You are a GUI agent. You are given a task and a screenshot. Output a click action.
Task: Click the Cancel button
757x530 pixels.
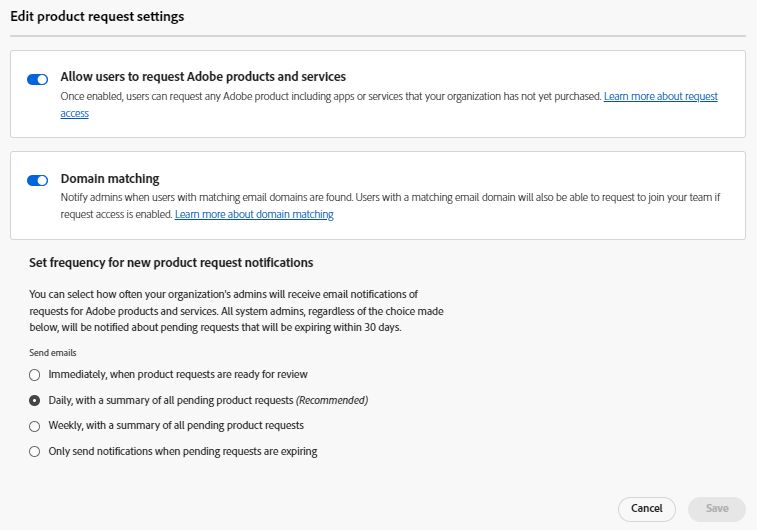[x=646, y=508]
